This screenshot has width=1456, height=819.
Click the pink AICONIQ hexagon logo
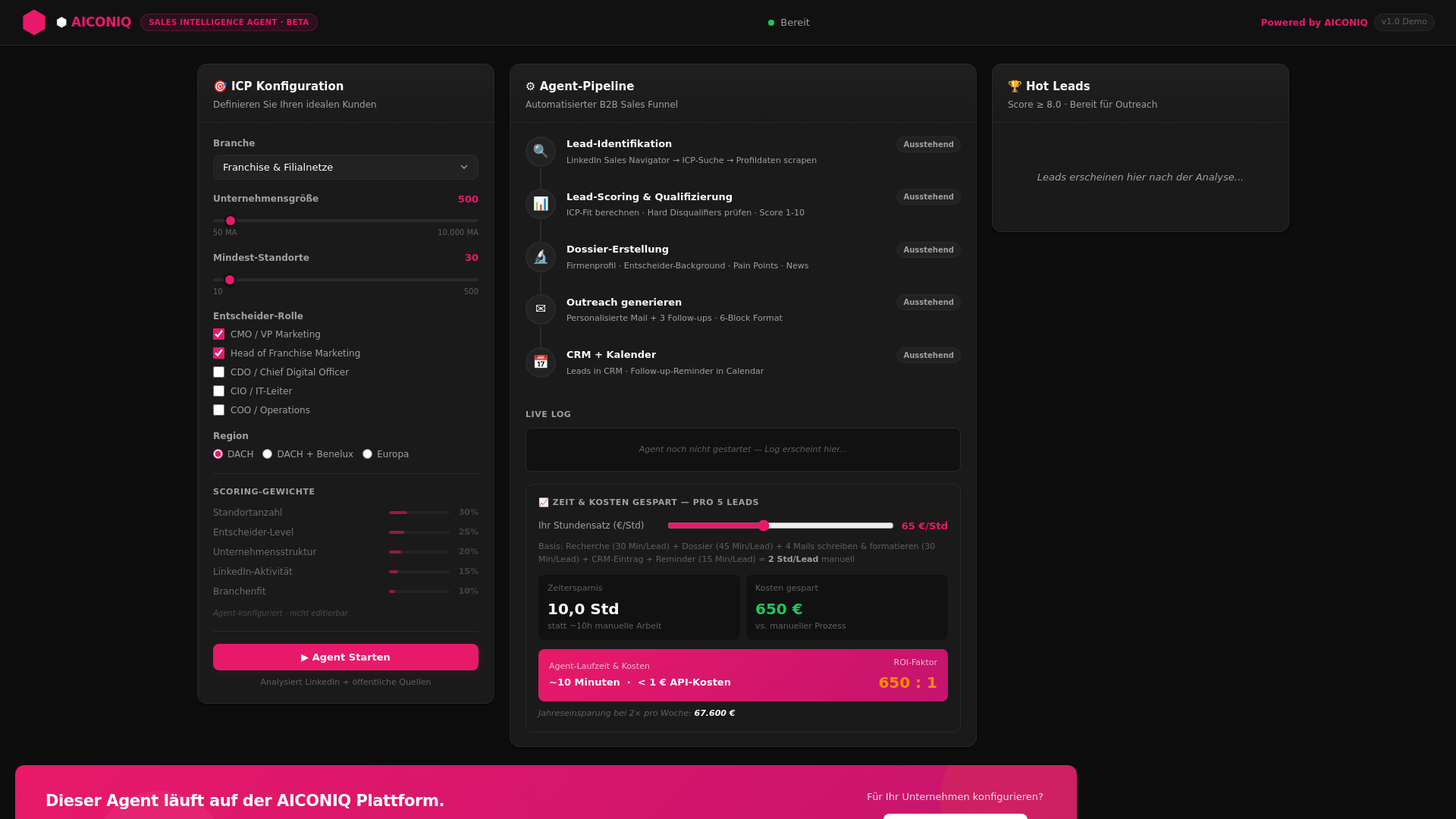click(x=34, y=23)
